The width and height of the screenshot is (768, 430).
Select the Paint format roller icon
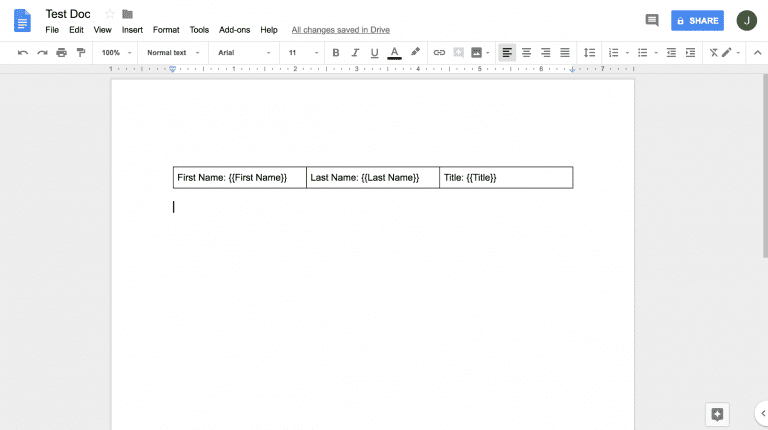pyautogui.click(x=80, y=52)
